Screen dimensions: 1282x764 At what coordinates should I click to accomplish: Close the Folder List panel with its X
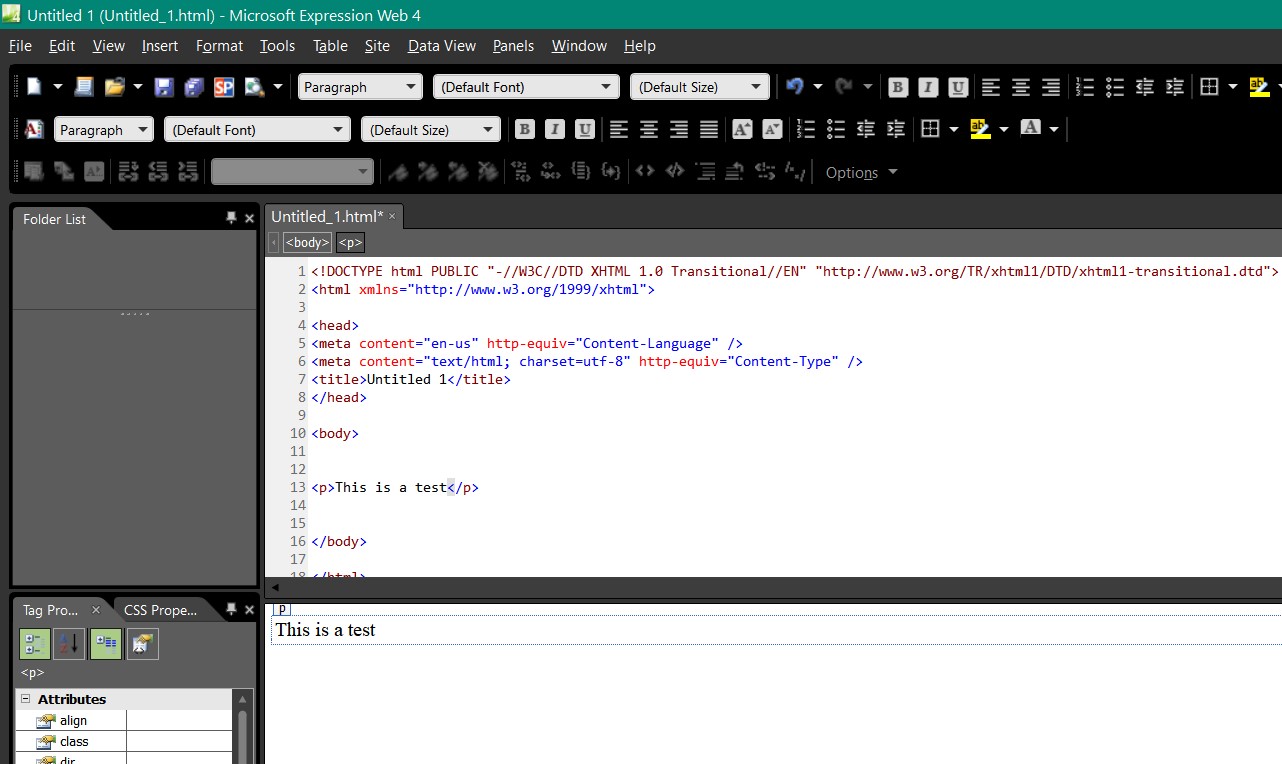[249, 218]
